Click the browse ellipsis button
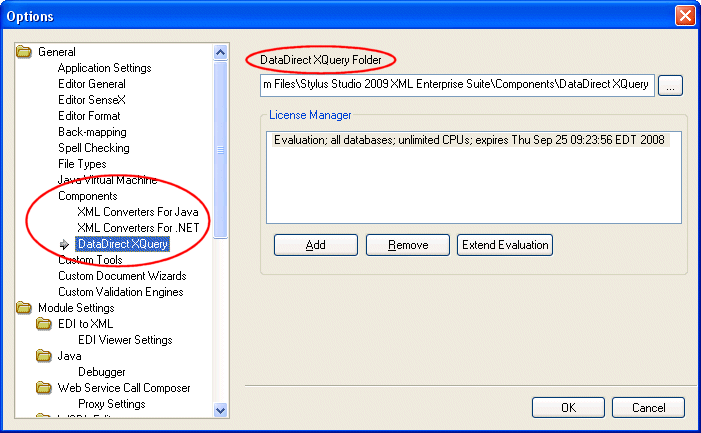The height and width of the screenshot is (433, 701). click(671, 86)
